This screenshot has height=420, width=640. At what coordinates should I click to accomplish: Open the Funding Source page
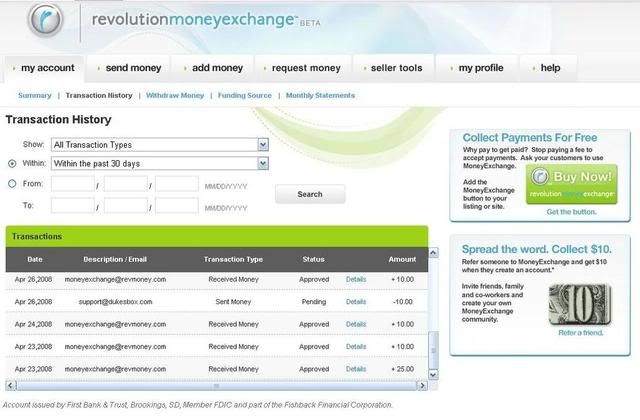coord(244,96)
